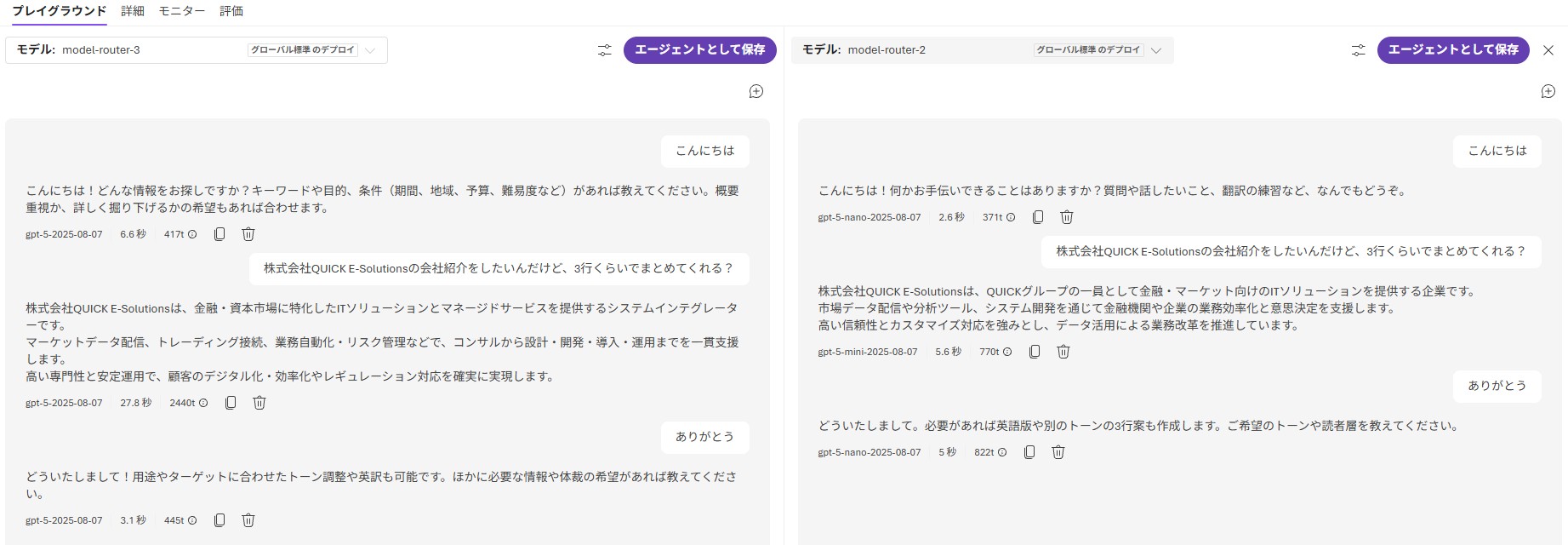Click the 5.6 秒 response time
The width and height of the screenshot is (1568, 545).
[x=948, y=352]
